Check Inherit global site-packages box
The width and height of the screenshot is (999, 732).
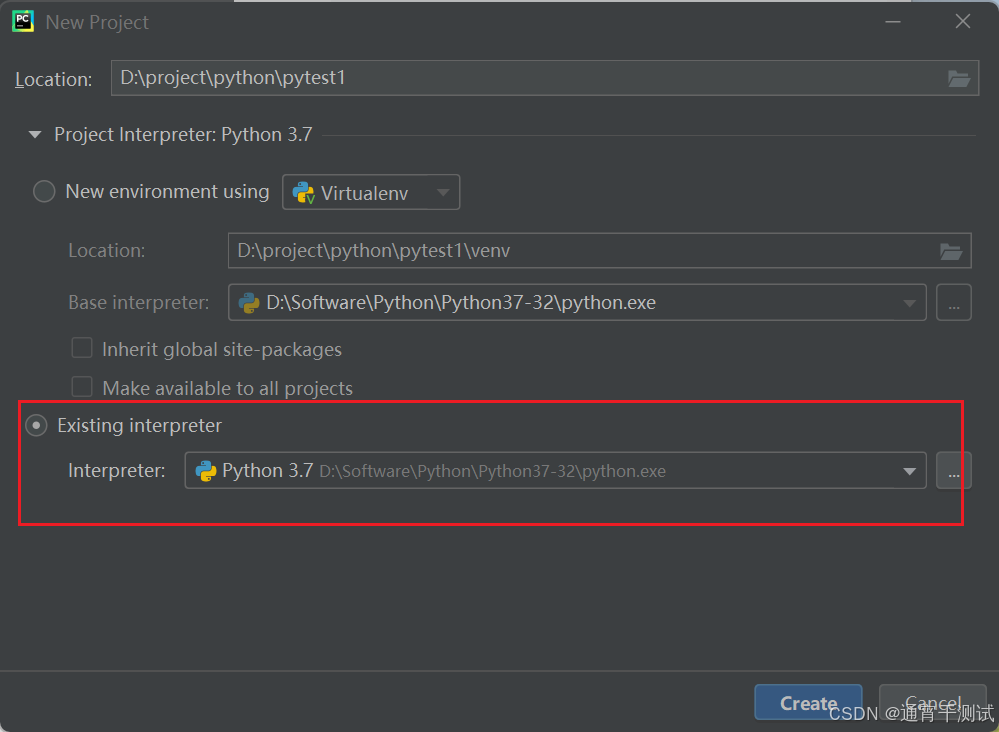coord(82,348)
